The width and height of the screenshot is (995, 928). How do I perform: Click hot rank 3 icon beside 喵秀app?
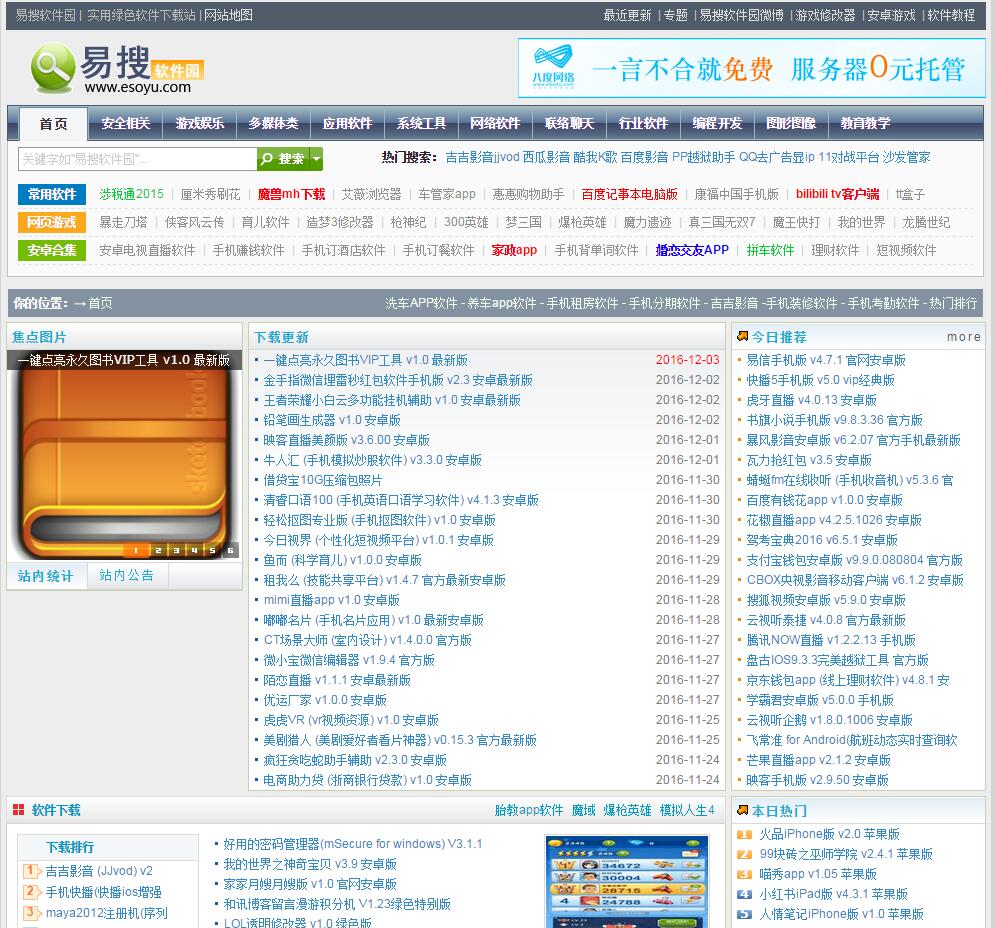point(744,875)
